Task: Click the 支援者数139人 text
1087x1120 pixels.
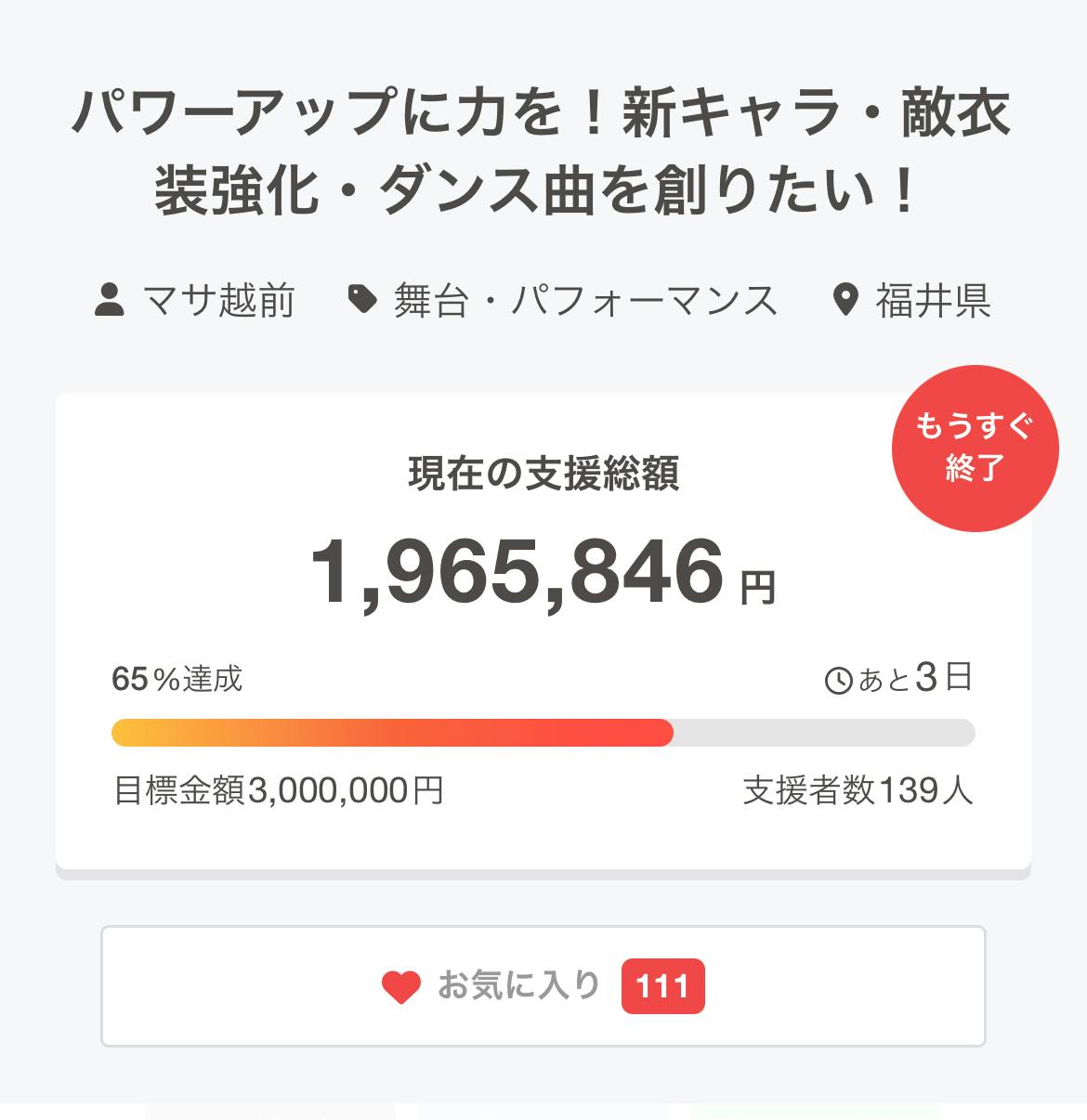Action: pyautogui.click(x=858, y=790)
